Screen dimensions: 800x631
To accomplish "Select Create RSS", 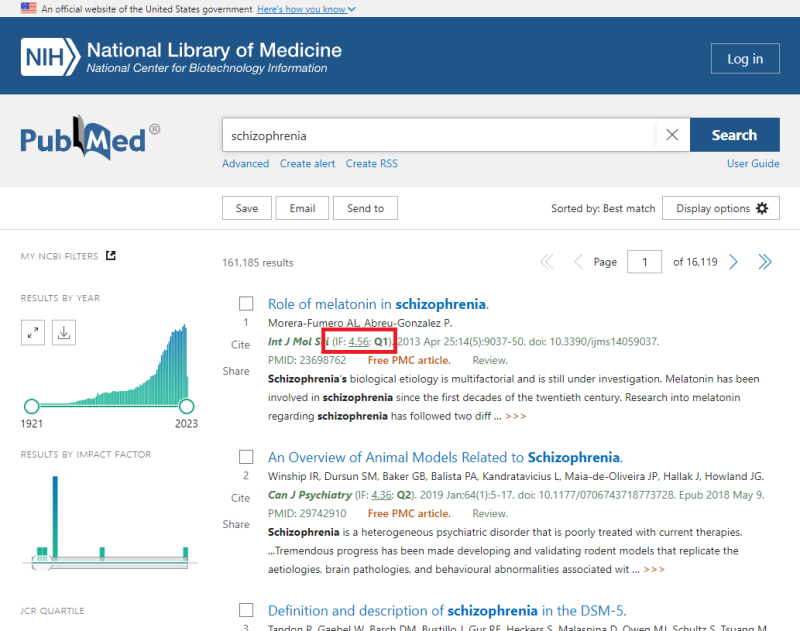I will click(371, 163).
